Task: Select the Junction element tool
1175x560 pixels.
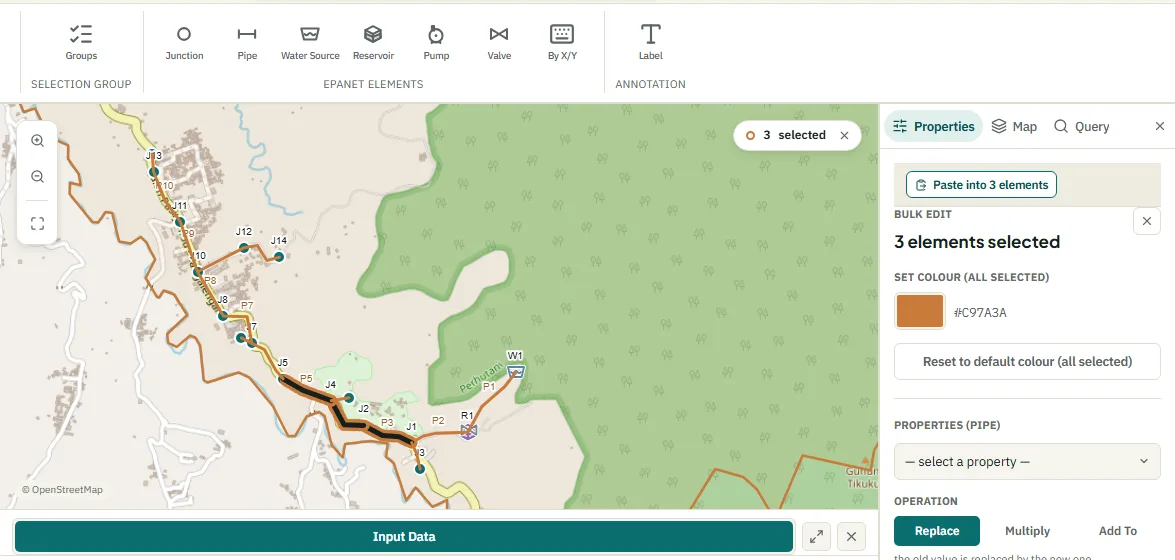Action: point(184,43)
